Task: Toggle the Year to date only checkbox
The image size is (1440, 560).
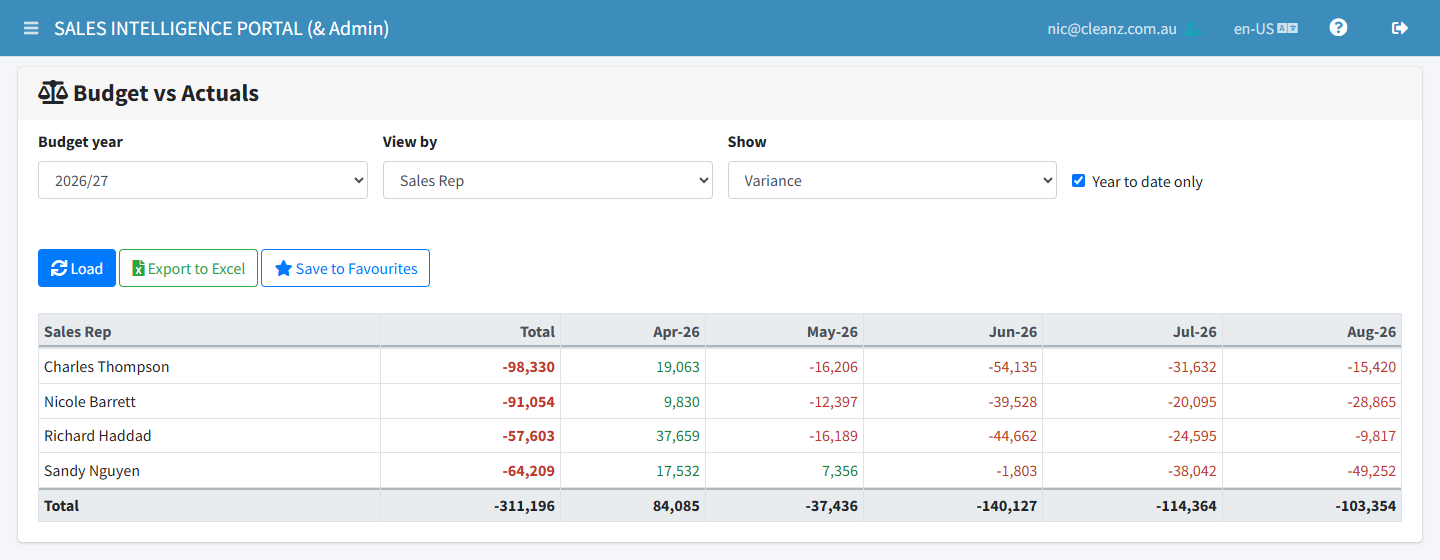Action: (x=1078, y=181)
